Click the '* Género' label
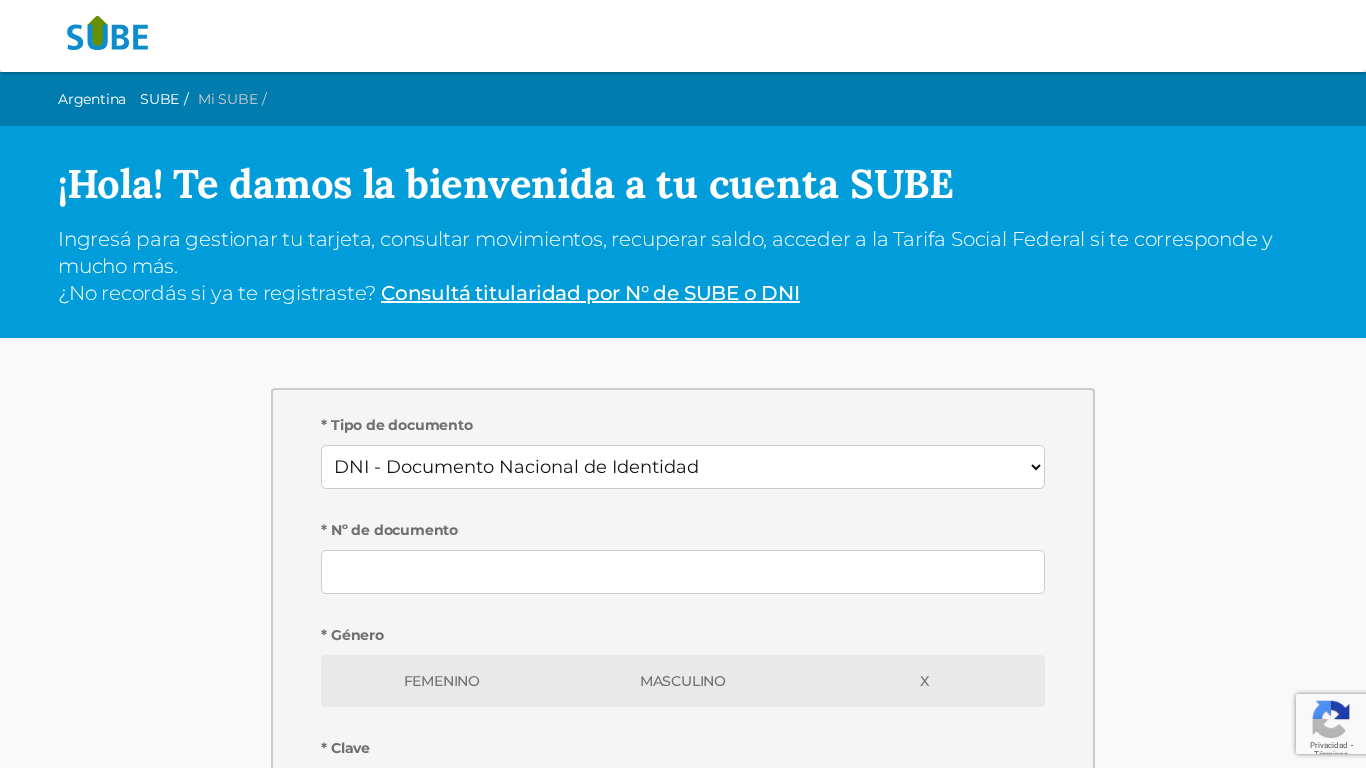Viewport: 1366px width, 768px height. coord(352,635)
